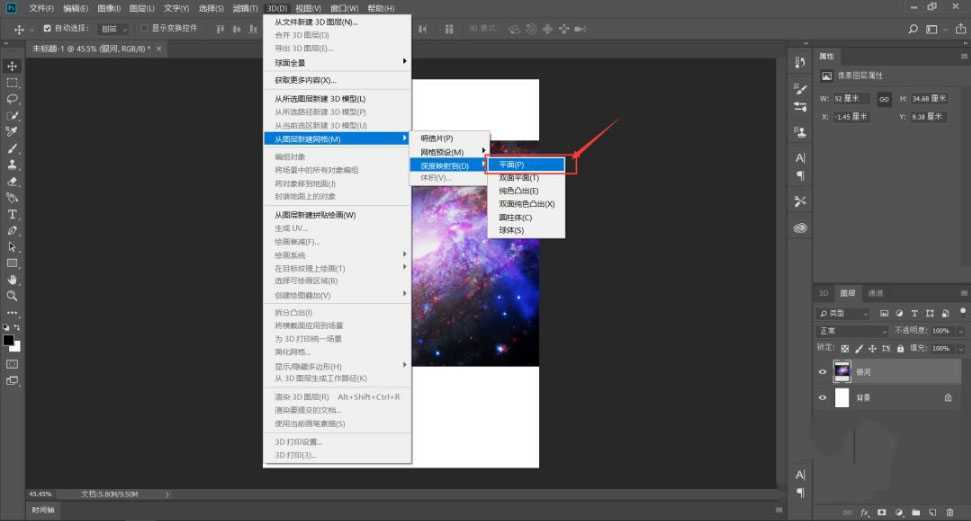Select the Zoom magnifier tool
971x521 pixels.
12,296
